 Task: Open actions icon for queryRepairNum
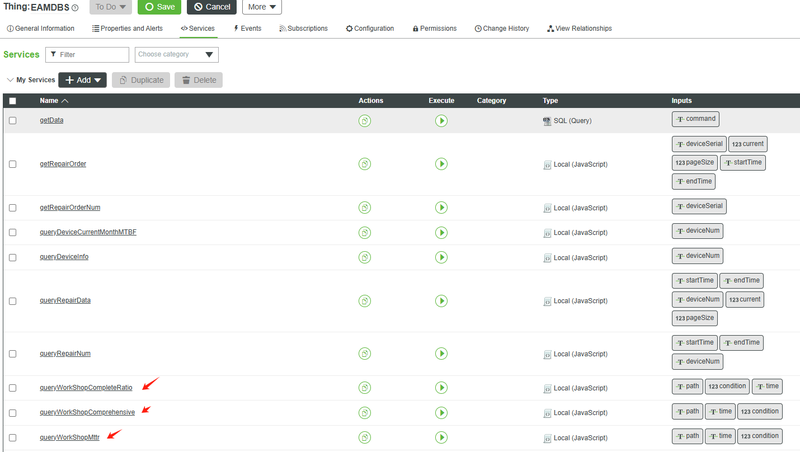click(364, 354)
